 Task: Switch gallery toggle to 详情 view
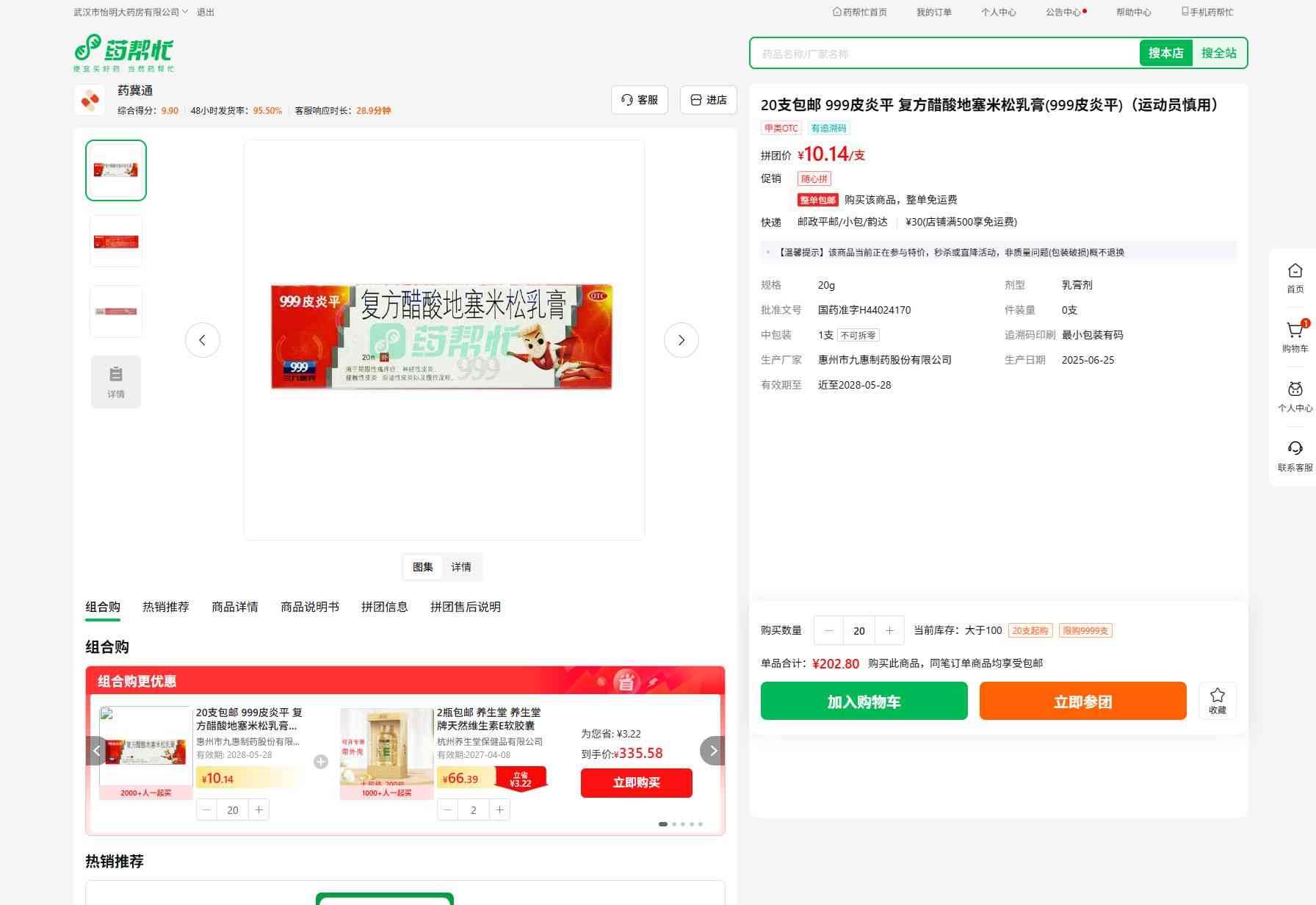click(461, 567)
